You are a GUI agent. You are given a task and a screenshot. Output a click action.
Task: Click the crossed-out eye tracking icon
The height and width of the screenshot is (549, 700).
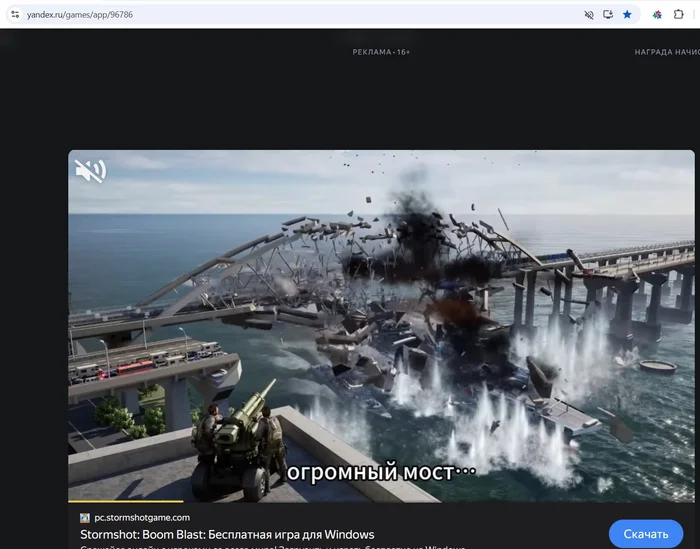[589, 15]
